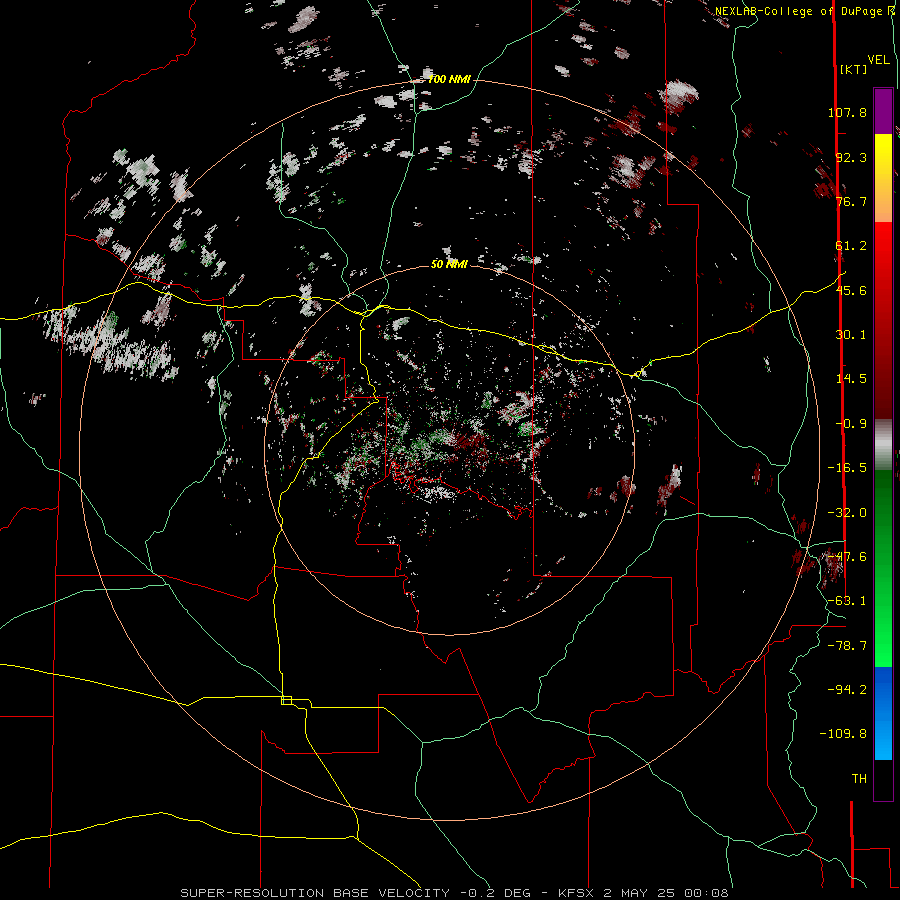This screenshot has width=900, height=900.
Task: Click the -32.0 legend value
Action: coord(847,513)
